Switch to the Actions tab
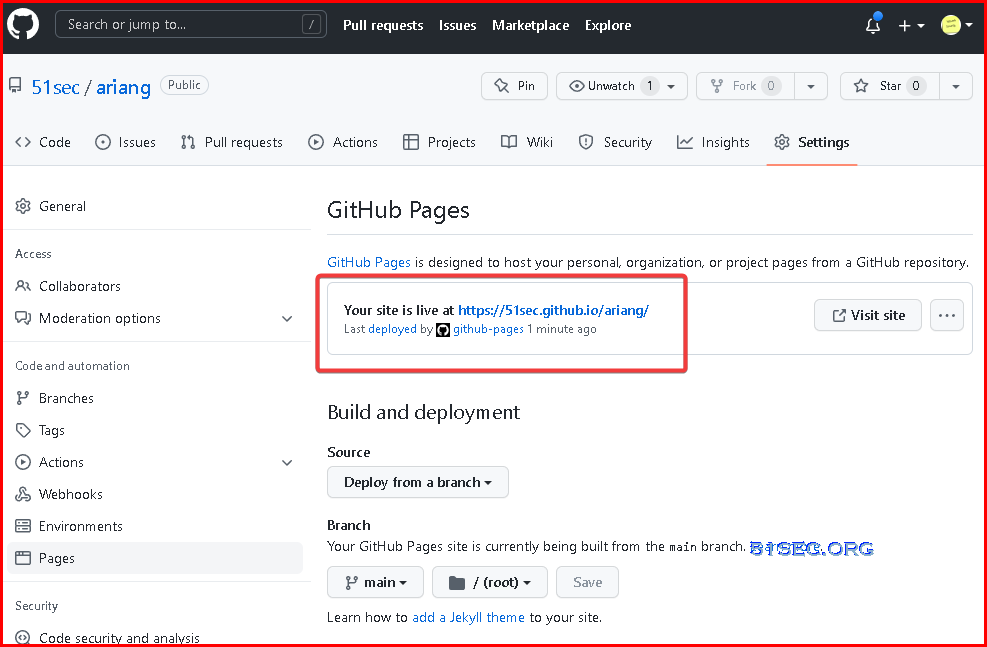The image size is (987, 647). pyautogui.click(x=343, y=142)
